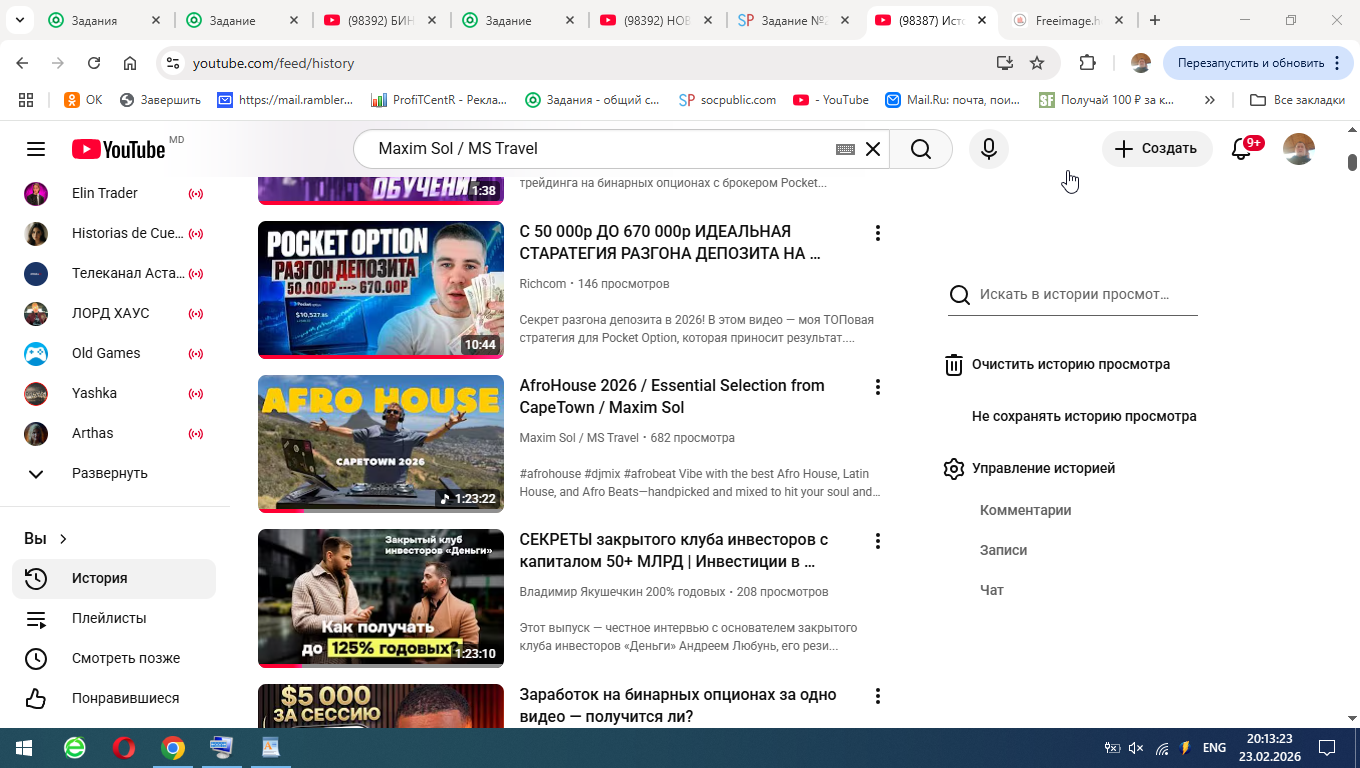This screenshot has width=1360, height=768.
Task: Open a new browser tab
Action: 1155,20
